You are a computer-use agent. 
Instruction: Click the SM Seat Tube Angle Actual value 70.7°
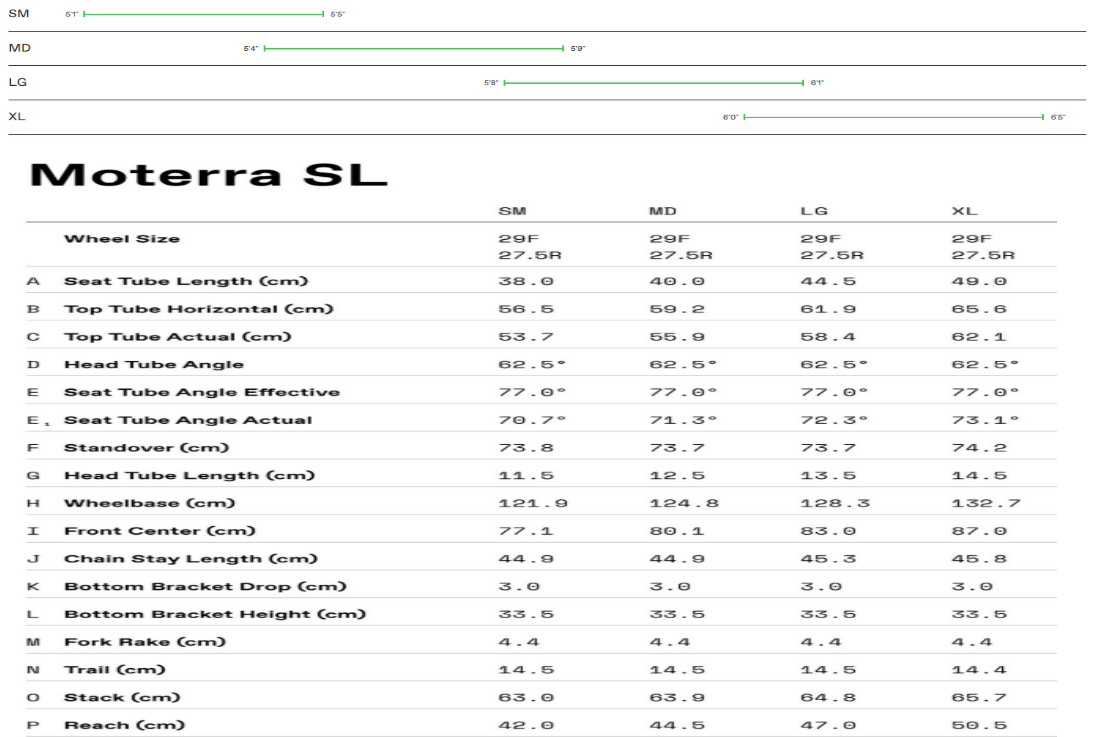(532, 420)
